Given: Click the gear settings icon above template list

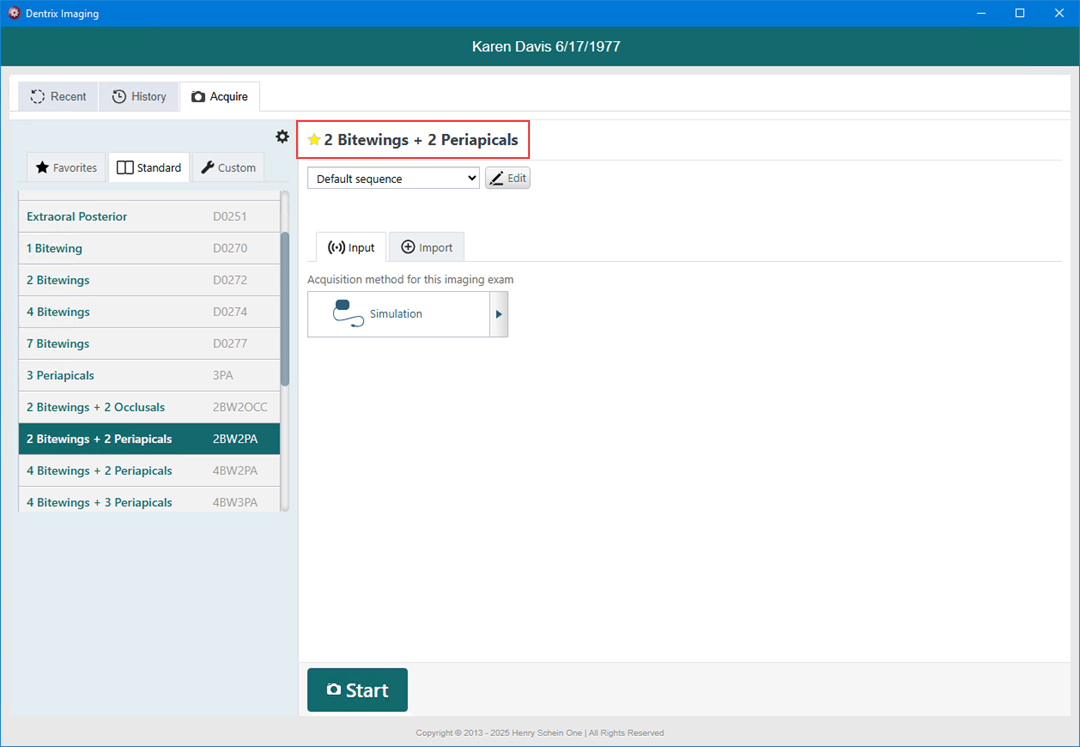Looking at the screenshot, I should coord(282,137).
